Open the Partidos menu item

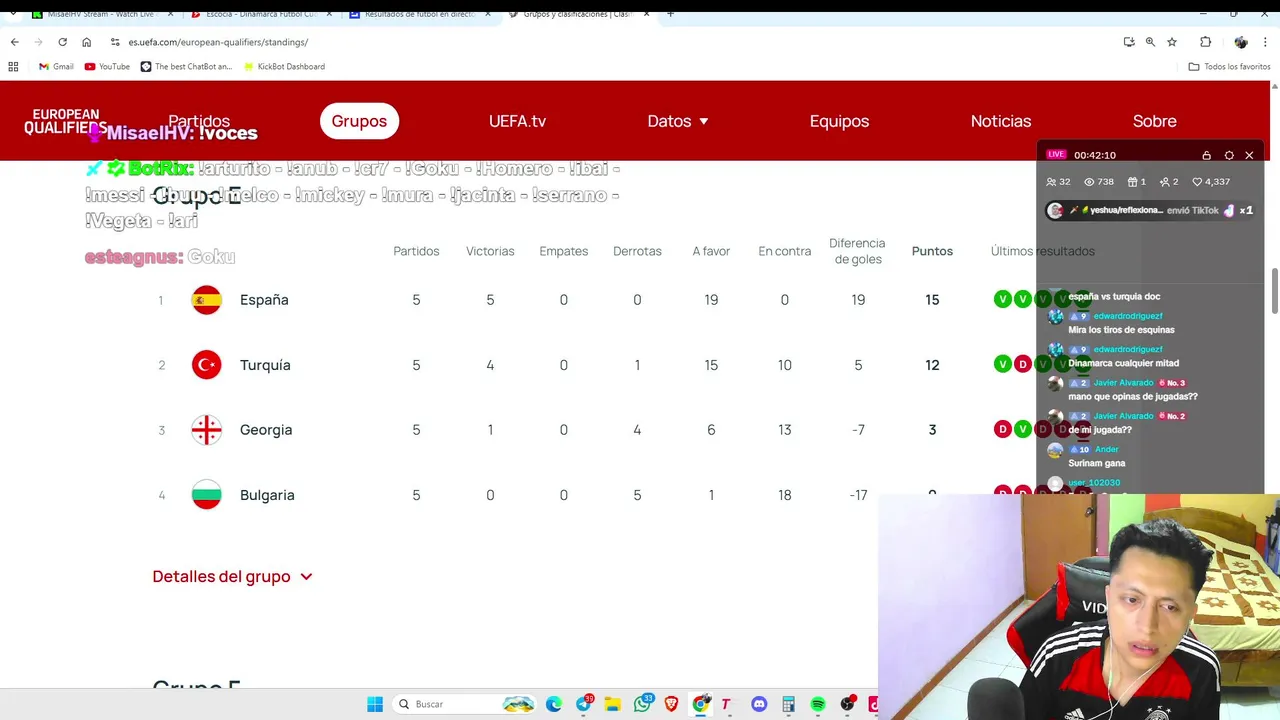point(199,121)
